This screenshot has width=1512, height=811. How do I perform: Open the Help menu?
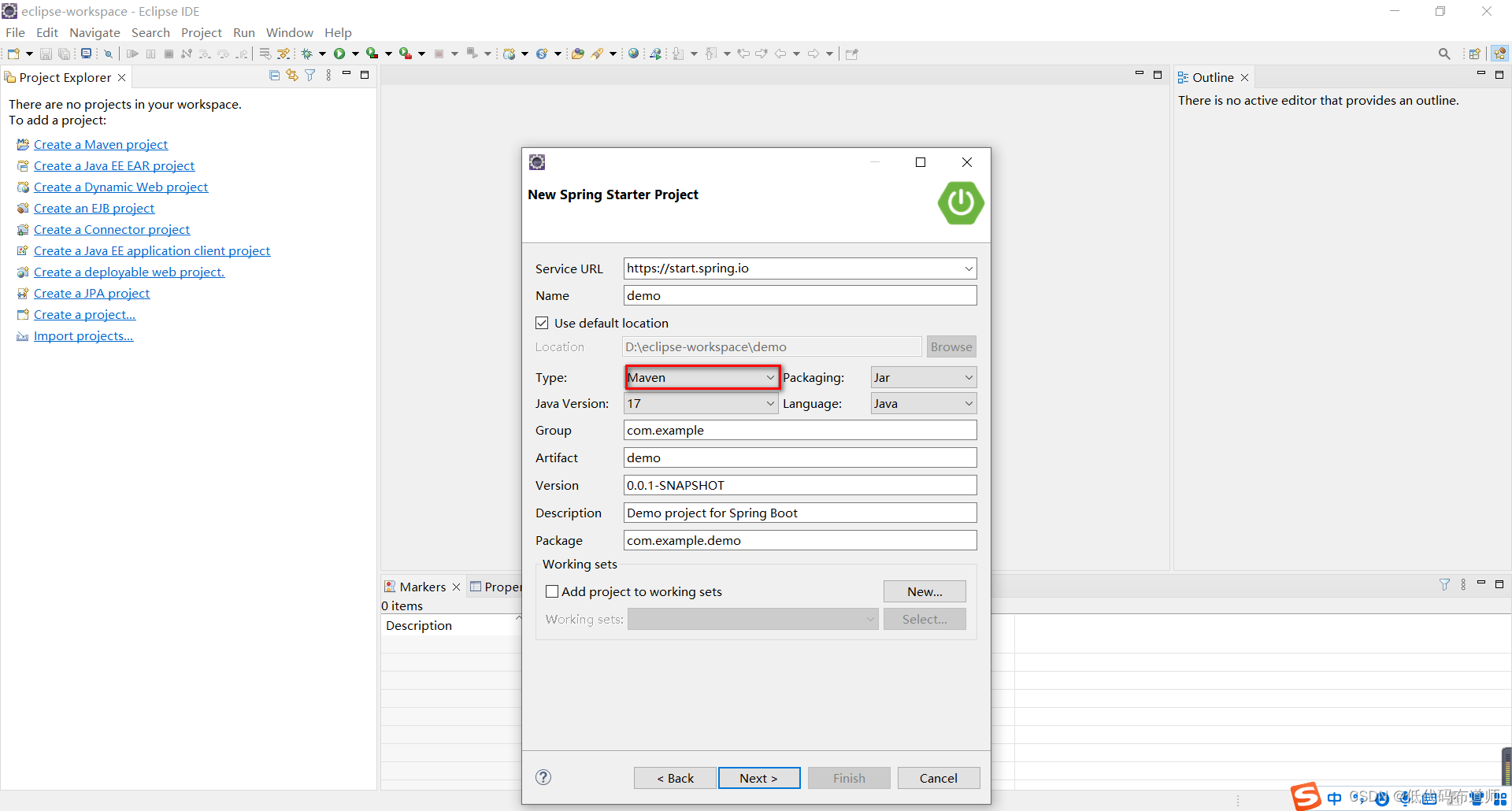[x=338, y=32]
